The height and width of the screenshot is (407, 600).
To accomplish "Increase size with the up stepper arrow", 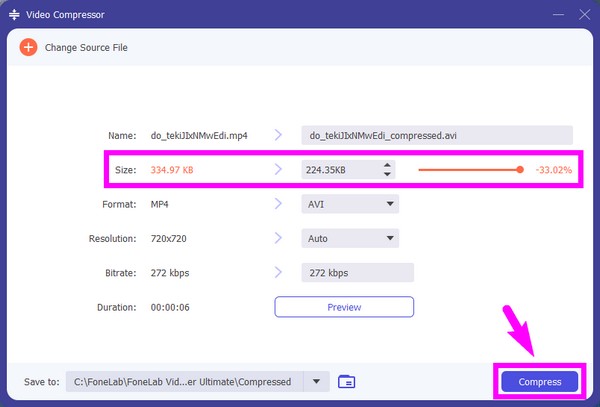I will pyautogui.click(x=387, y=165).
